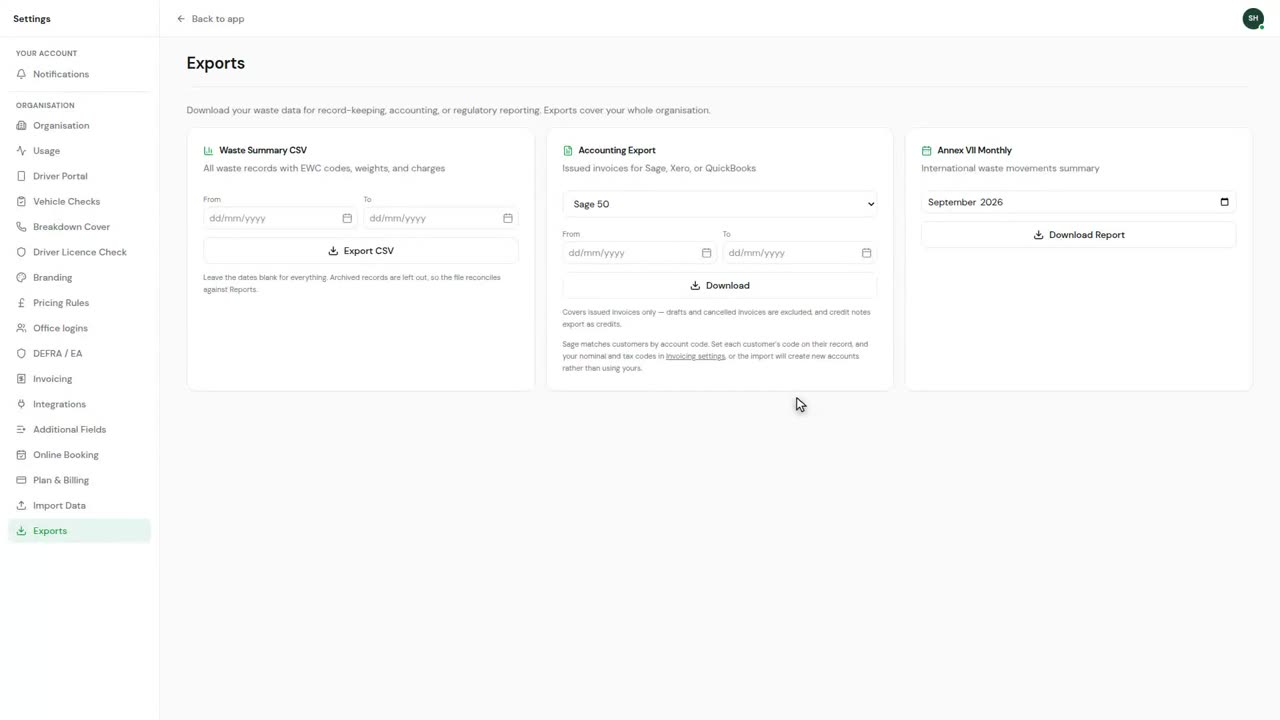The width and height of the screenshot is (1280, 720).
Task: Click the Online Booking calendar icon
Action: click(x=21, y=455)
